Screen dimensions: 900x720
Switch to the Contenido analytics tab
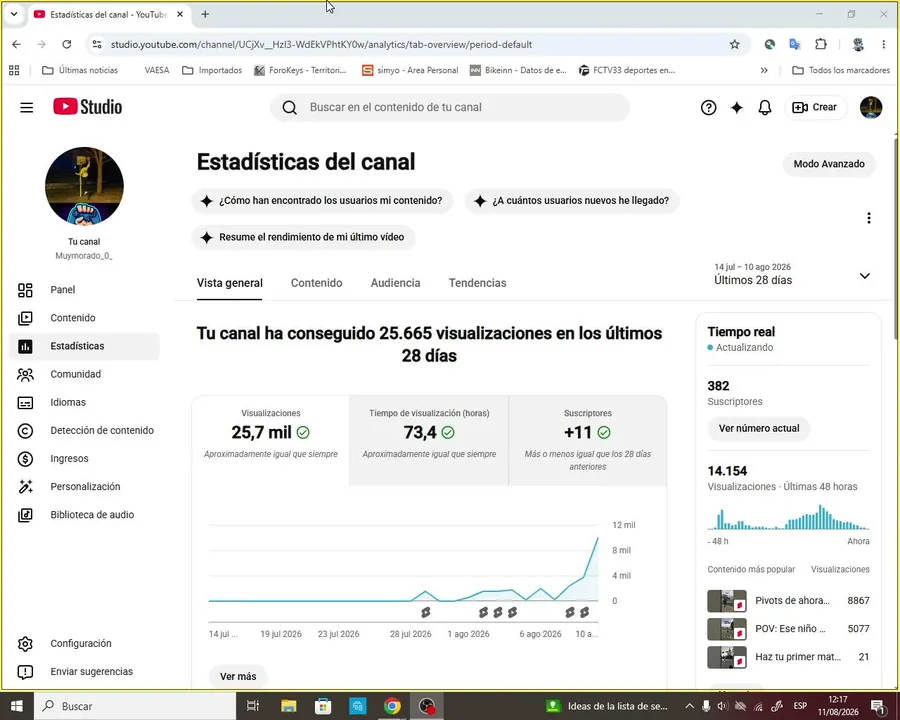pos(316,283)
